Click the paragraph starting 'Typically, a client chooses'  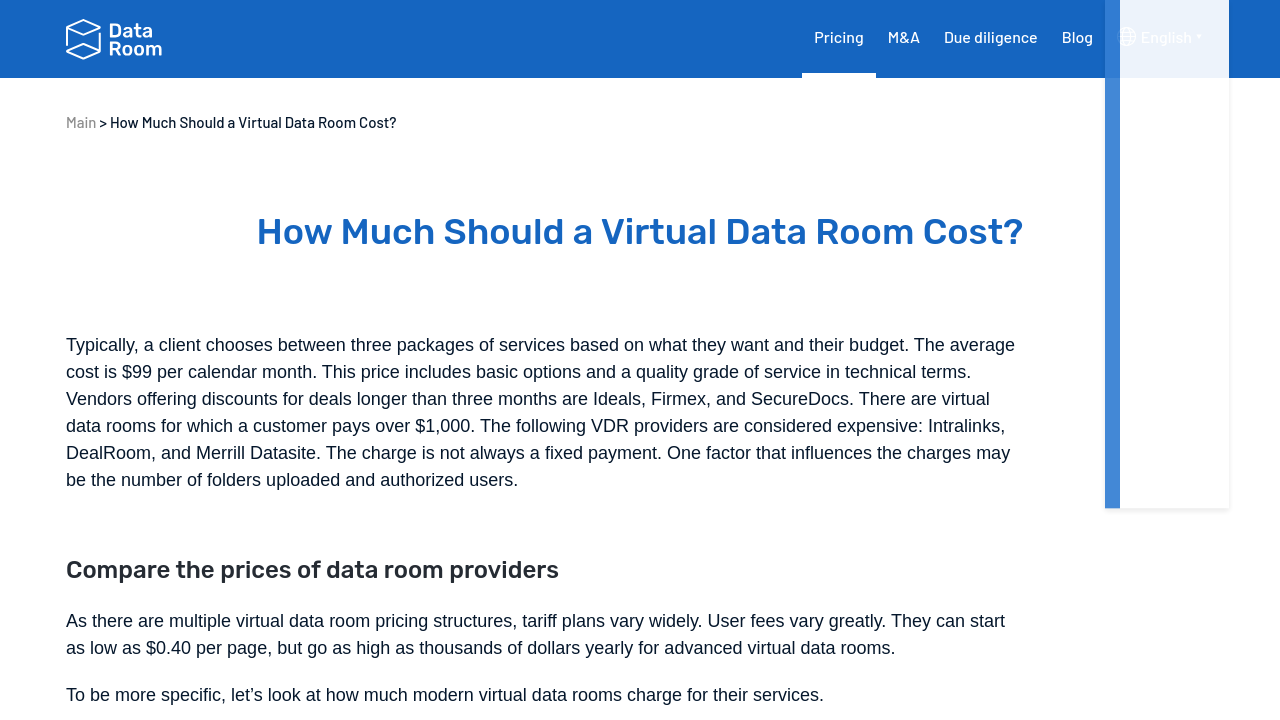coord(541,413)
